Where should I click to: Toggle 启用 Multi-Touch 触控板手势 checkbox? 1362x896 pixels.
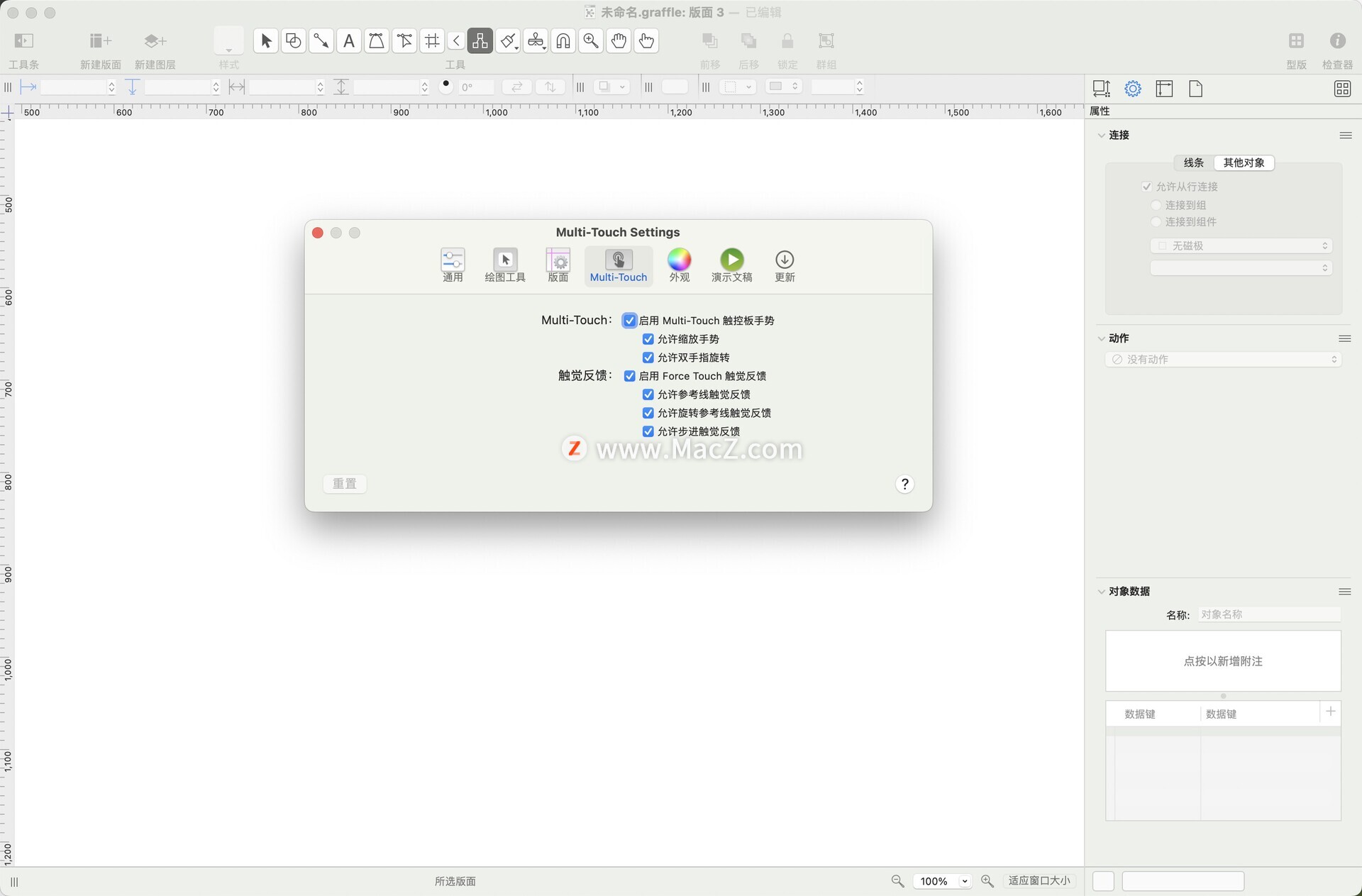(x=629, y=321)
